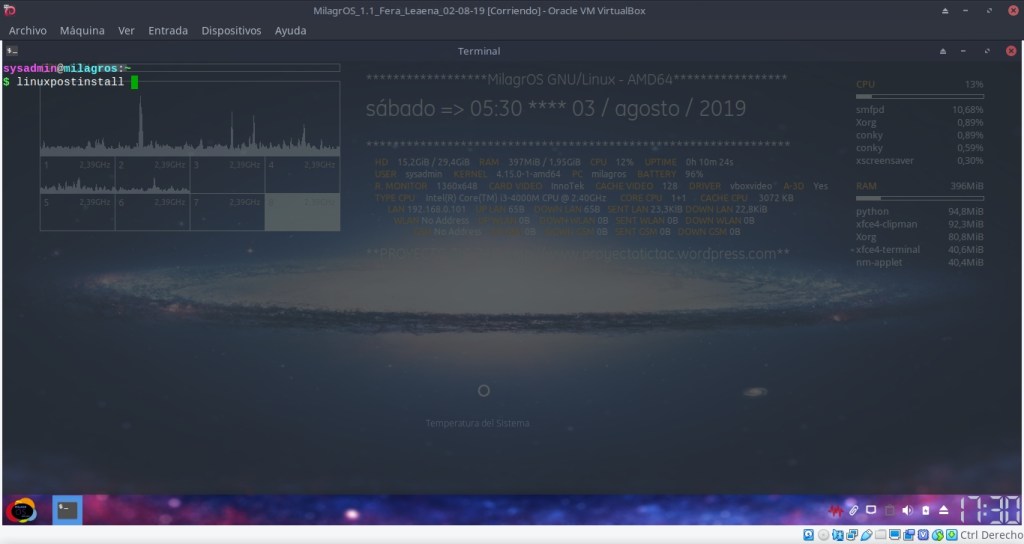1024x544 pixels.
Task: Click the battery power manager tray icon
Action: click(925, 510)
